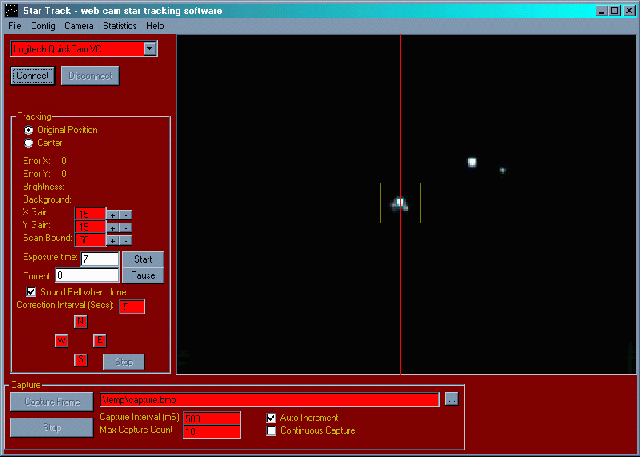Enable the Continuous Capture checkbox

[271, 431]
